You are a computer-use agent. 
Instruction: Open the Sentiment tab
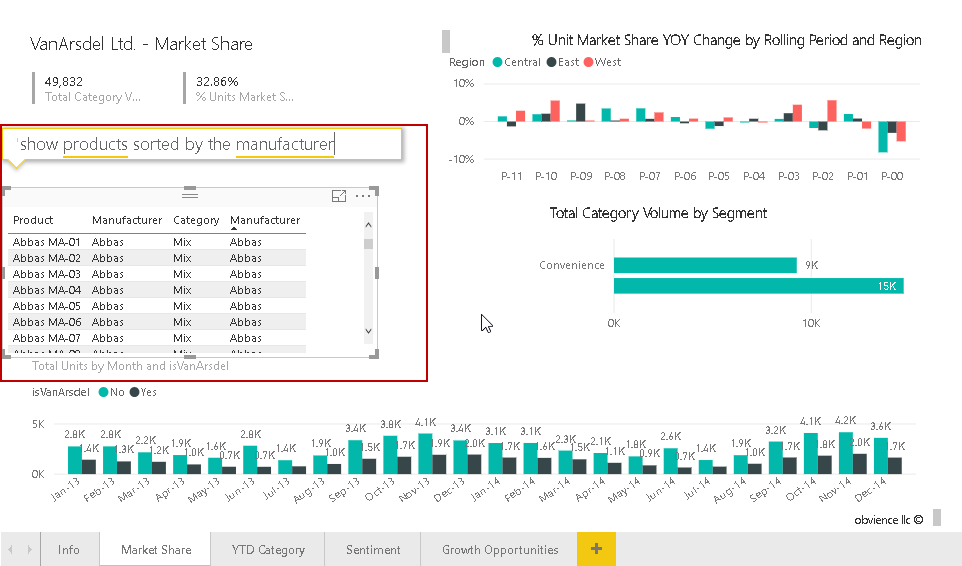373,549
